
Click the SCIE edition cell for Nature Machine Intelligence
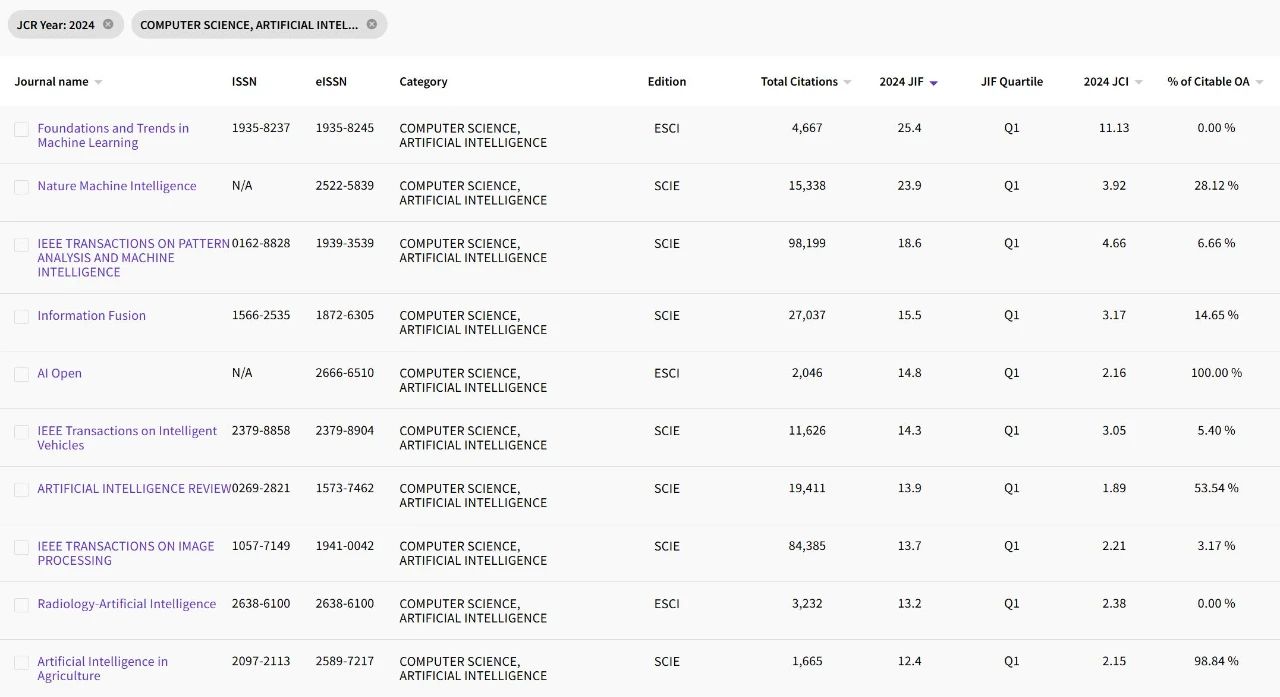pyautogui.click(x=667, y=186)
